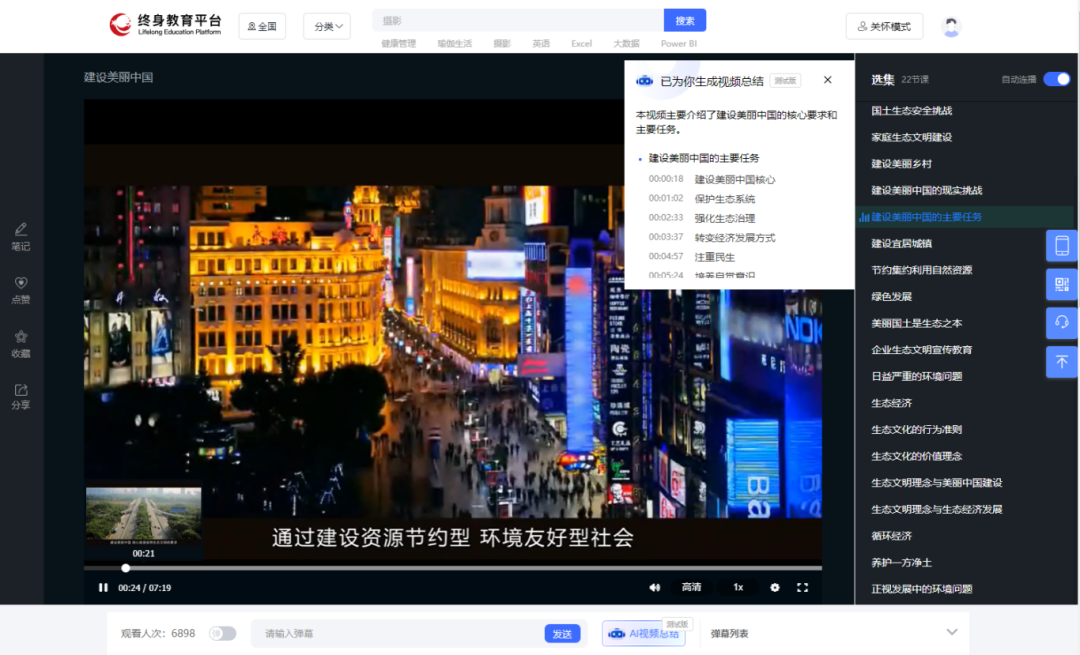Click the 发送 send button
Image resolution: width=1080 pixels, height=655 pixels.
click(x=562, y=634)
